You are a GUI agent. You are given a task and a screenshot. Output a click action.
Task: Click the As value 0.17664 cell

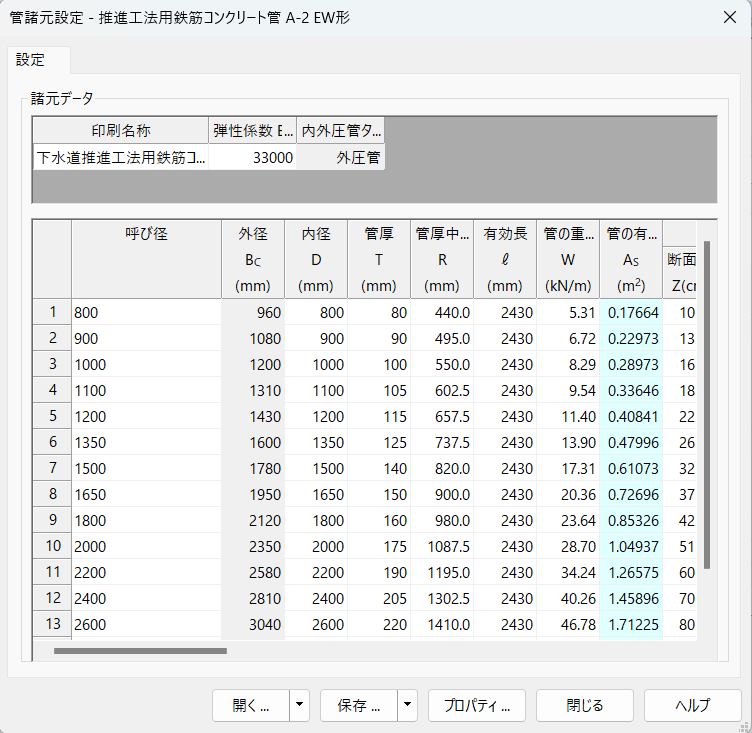(631, 312)
